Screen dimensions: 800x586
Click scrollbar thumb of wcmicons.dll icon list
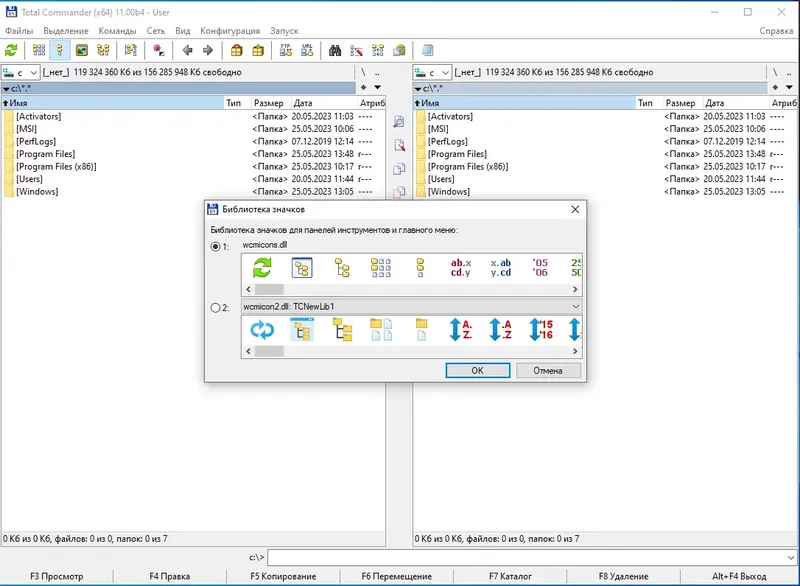[x=269, y=289]
